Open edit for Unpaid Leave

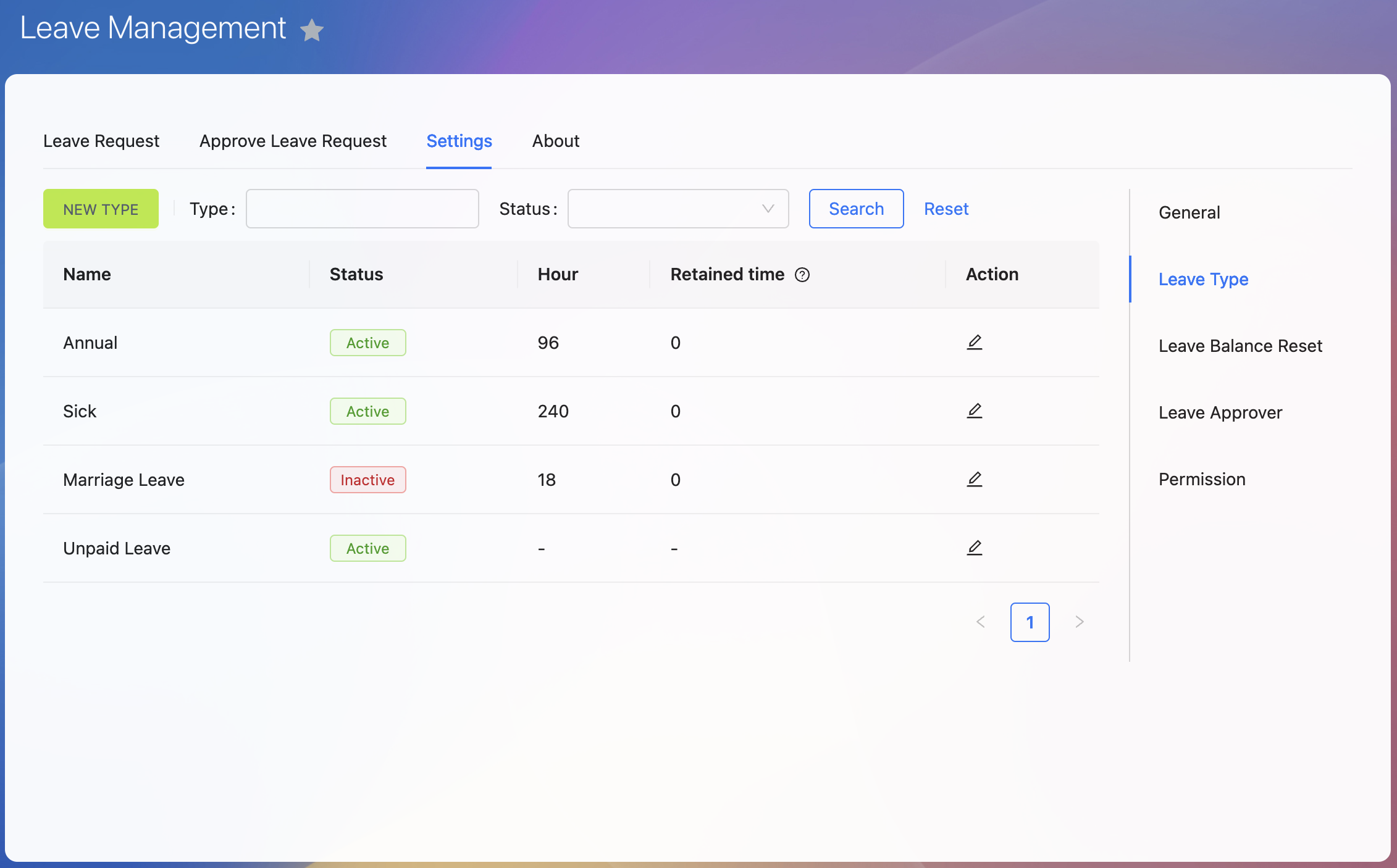point(974,548)
